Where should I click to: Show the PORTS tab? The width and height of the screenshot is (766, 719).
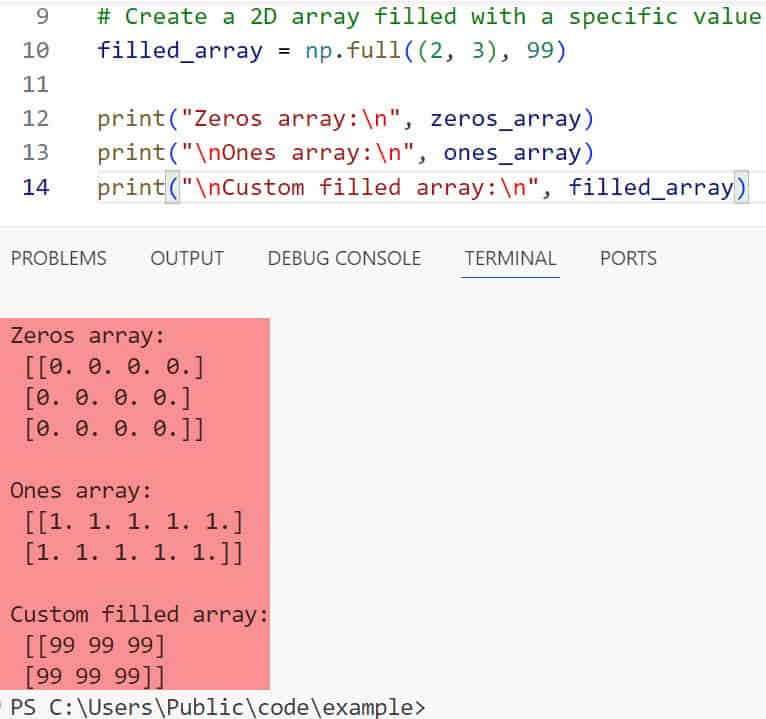pyautogui.click(x=628, y=258)
